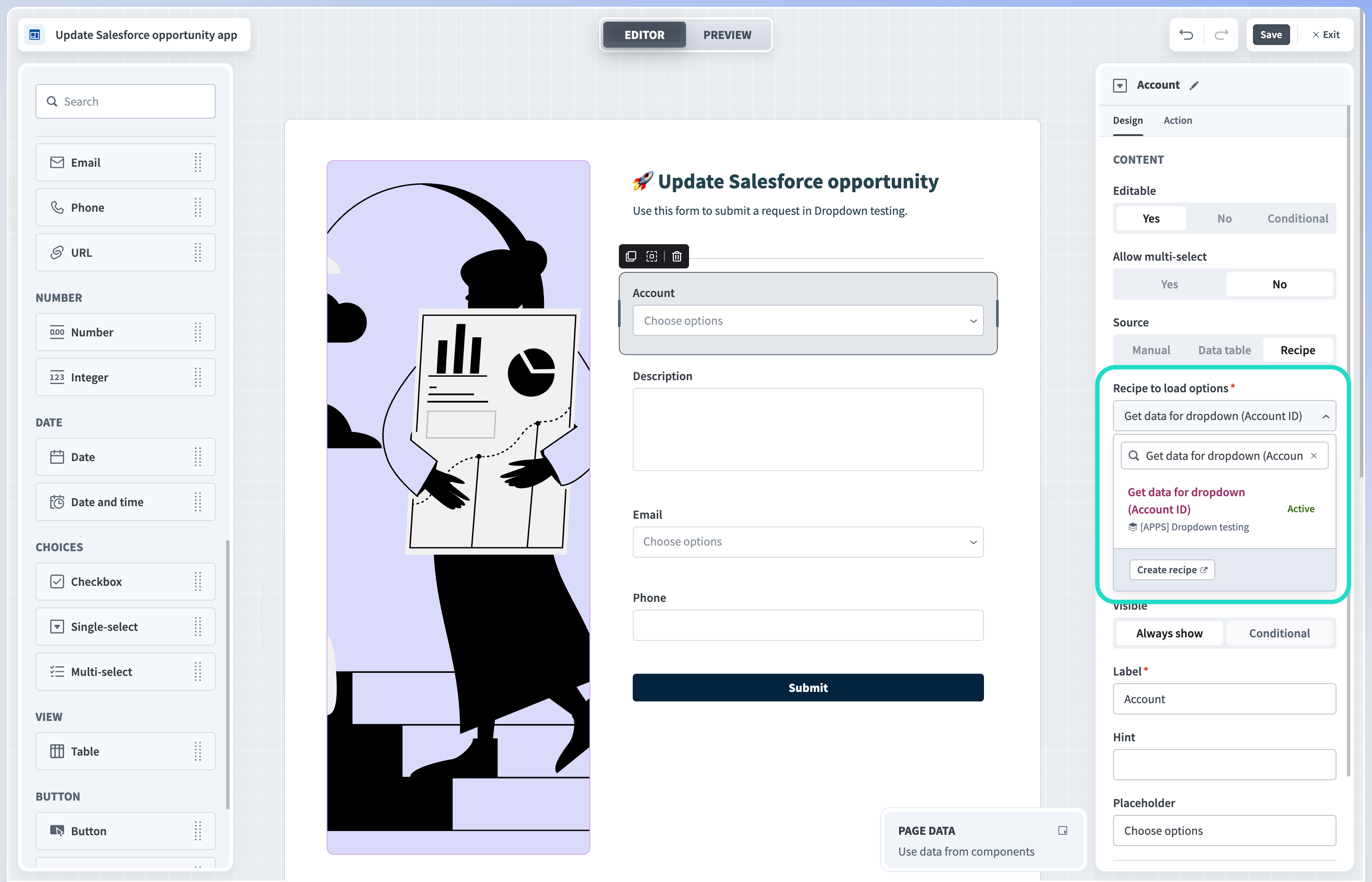Click the rocket emoji in form title
This screenshot has height=882, width=1372.
(643, 181)
